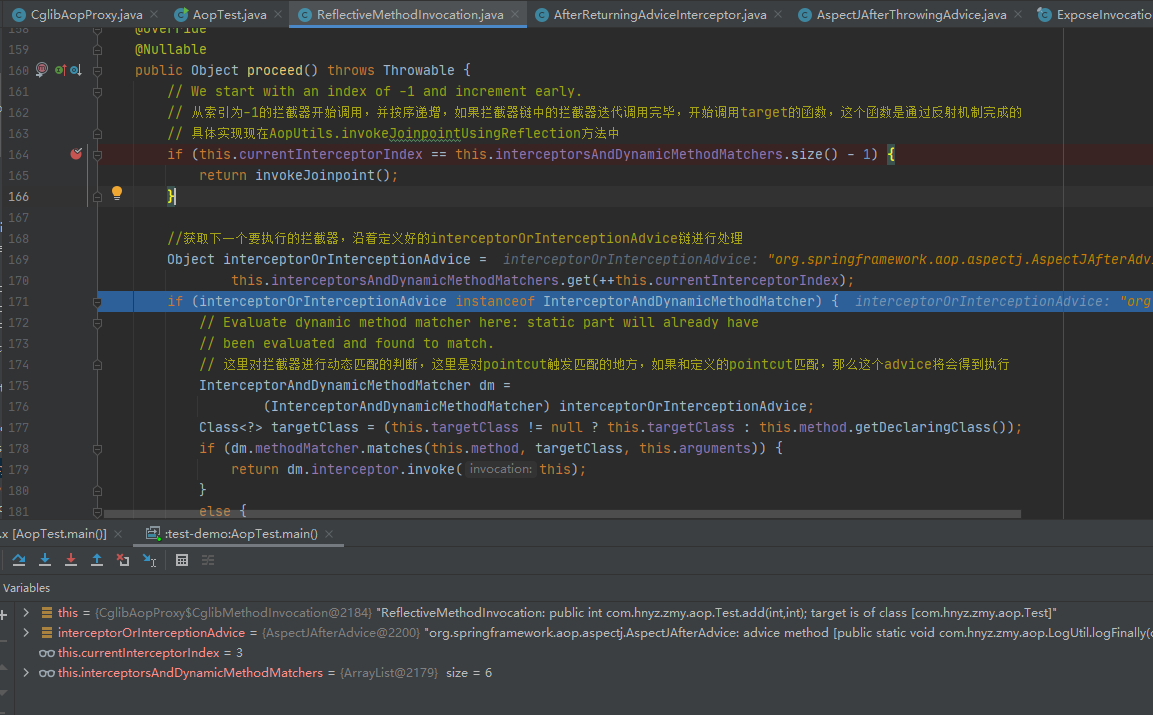Click the Trace Current Stream Chain icon
1153x715 pixels.
tap(208, 561)
